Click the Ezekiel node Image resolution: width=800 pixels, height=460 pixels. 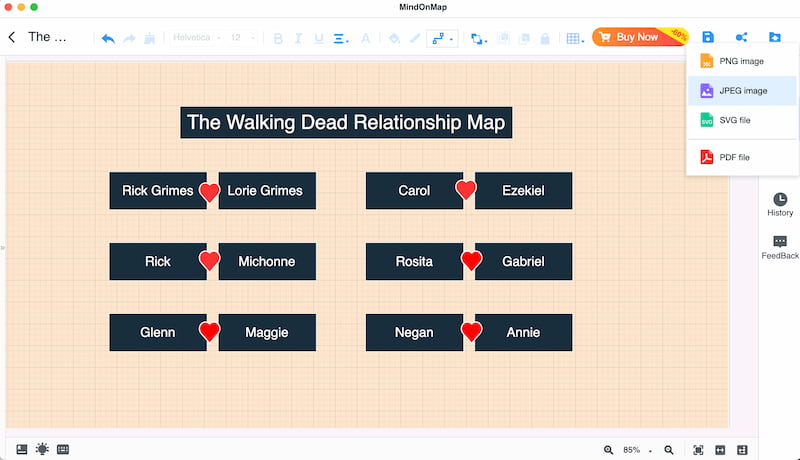523,191
